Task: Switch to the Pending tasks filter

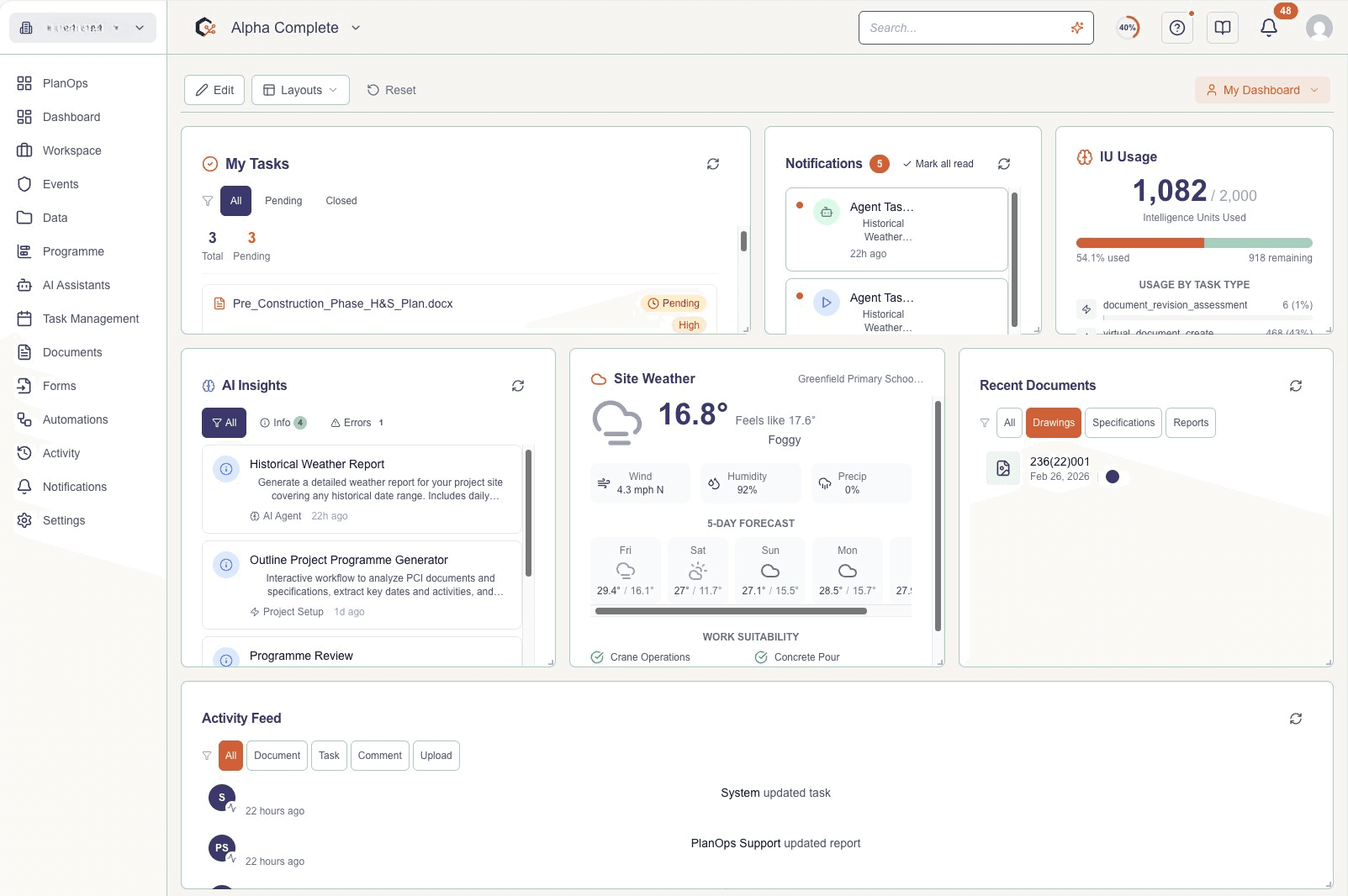Action: click(283, 201)
